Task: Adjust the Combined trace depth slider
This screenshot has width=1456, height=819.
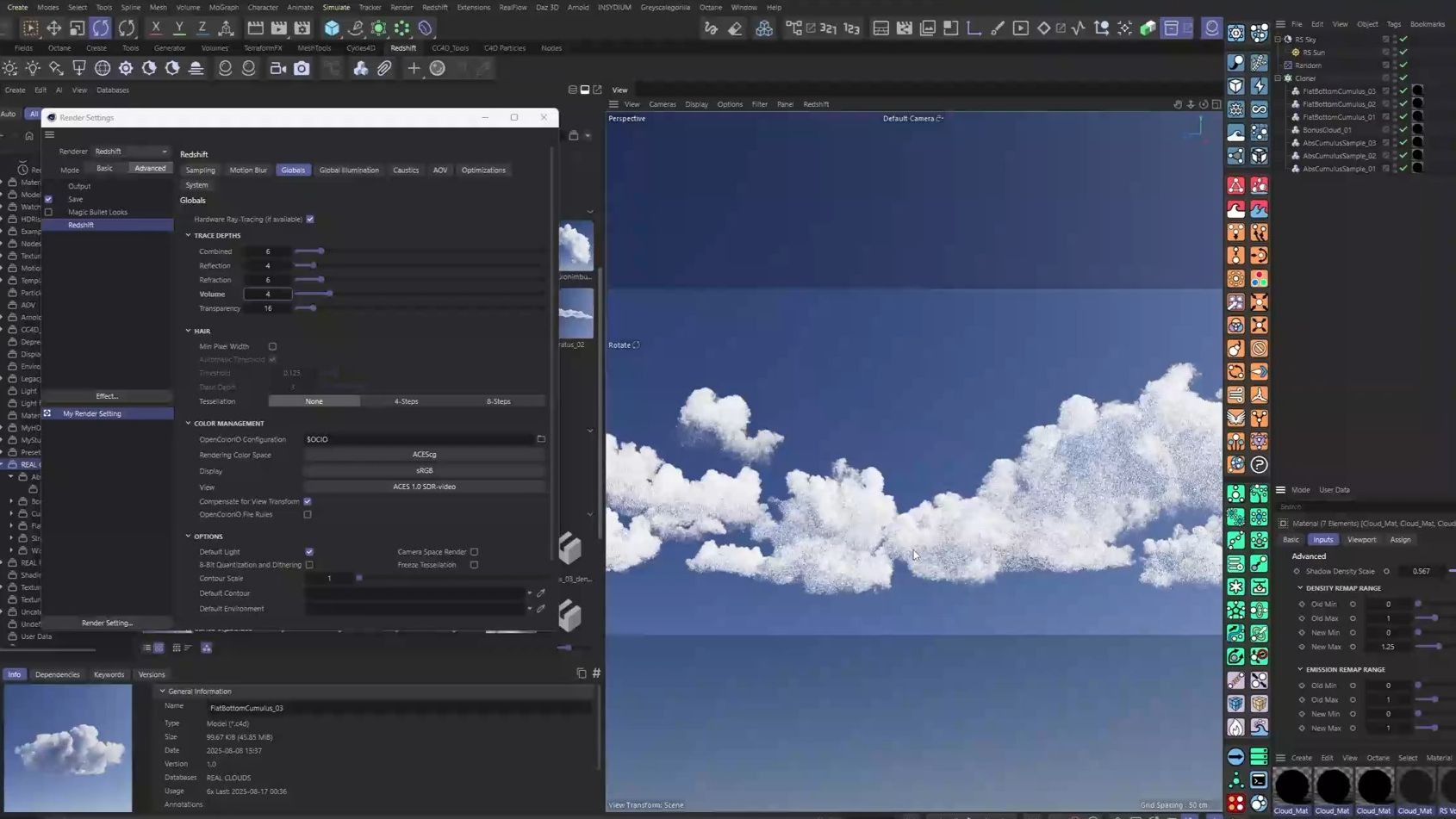Action: pyautogui.click(x=320, y=251)
